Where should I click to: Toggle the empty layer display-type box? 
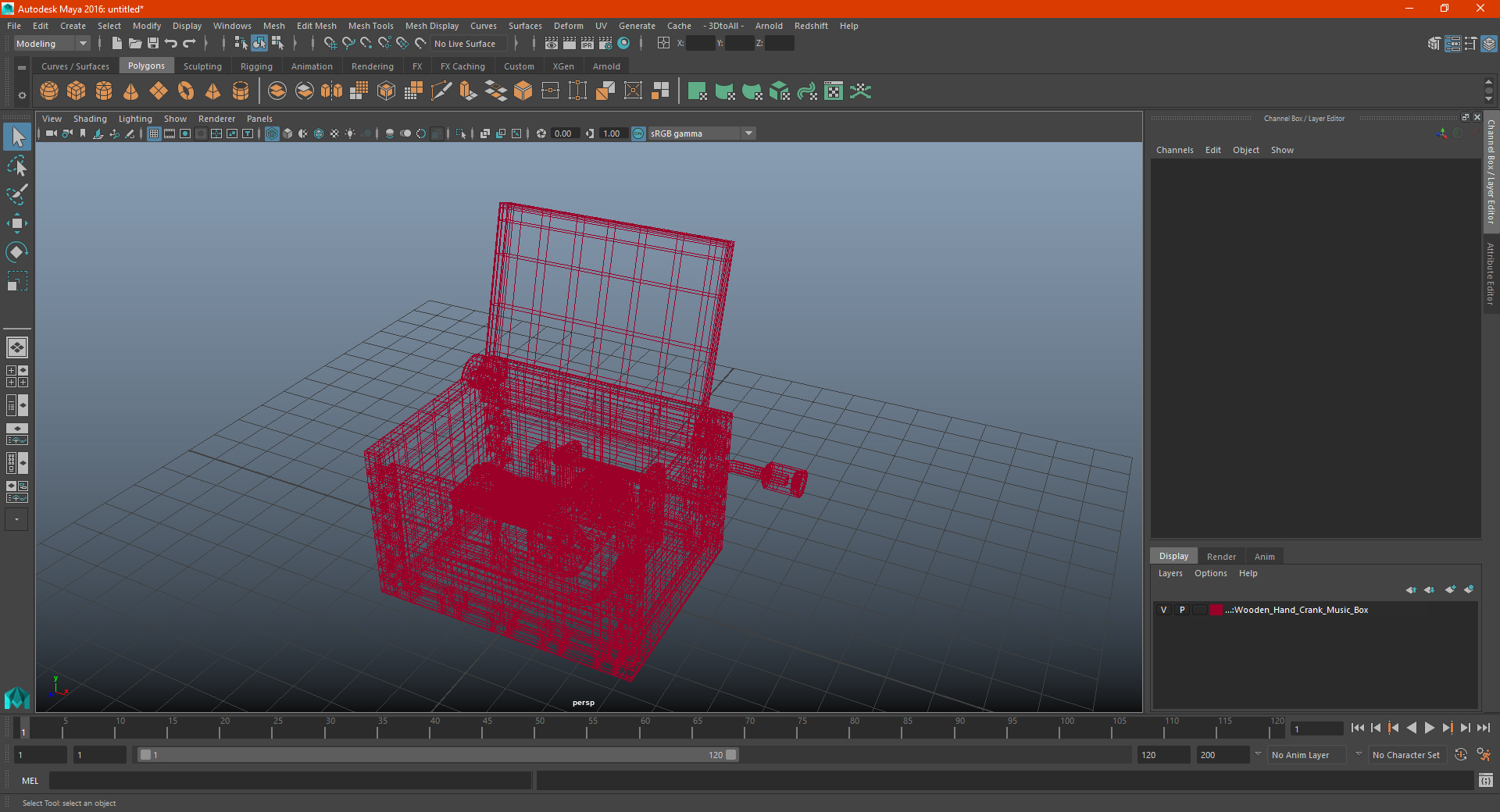point(1200,610)
